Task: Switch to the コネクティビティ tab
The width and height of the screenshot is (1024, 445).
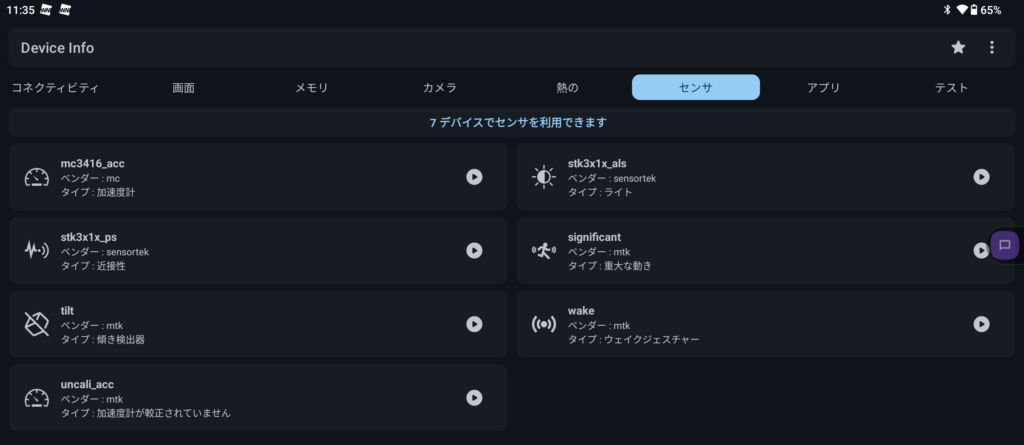Action: click(x=56, y=88)
